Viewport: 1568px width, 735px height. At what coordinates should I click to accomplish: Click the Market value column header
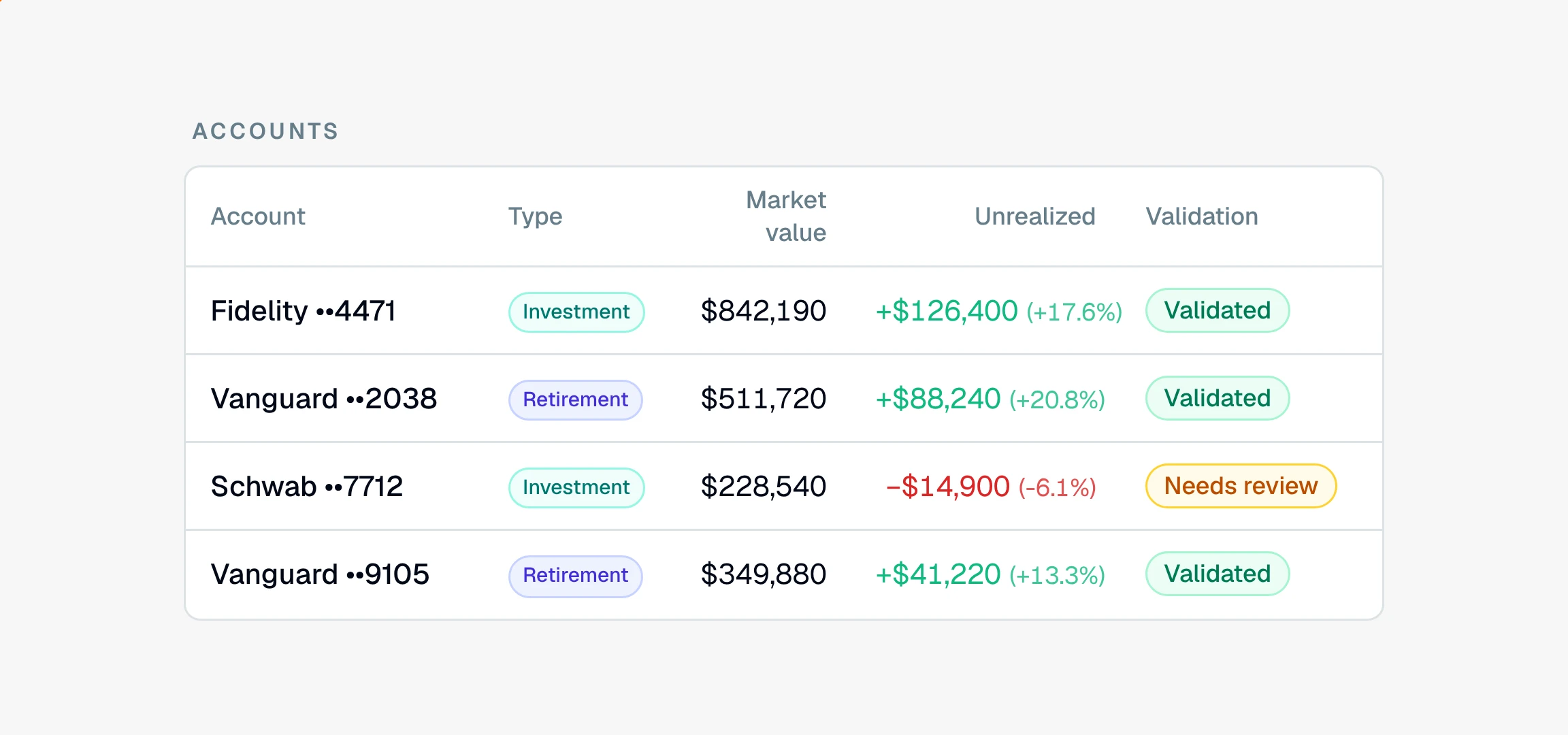point(786,216)
